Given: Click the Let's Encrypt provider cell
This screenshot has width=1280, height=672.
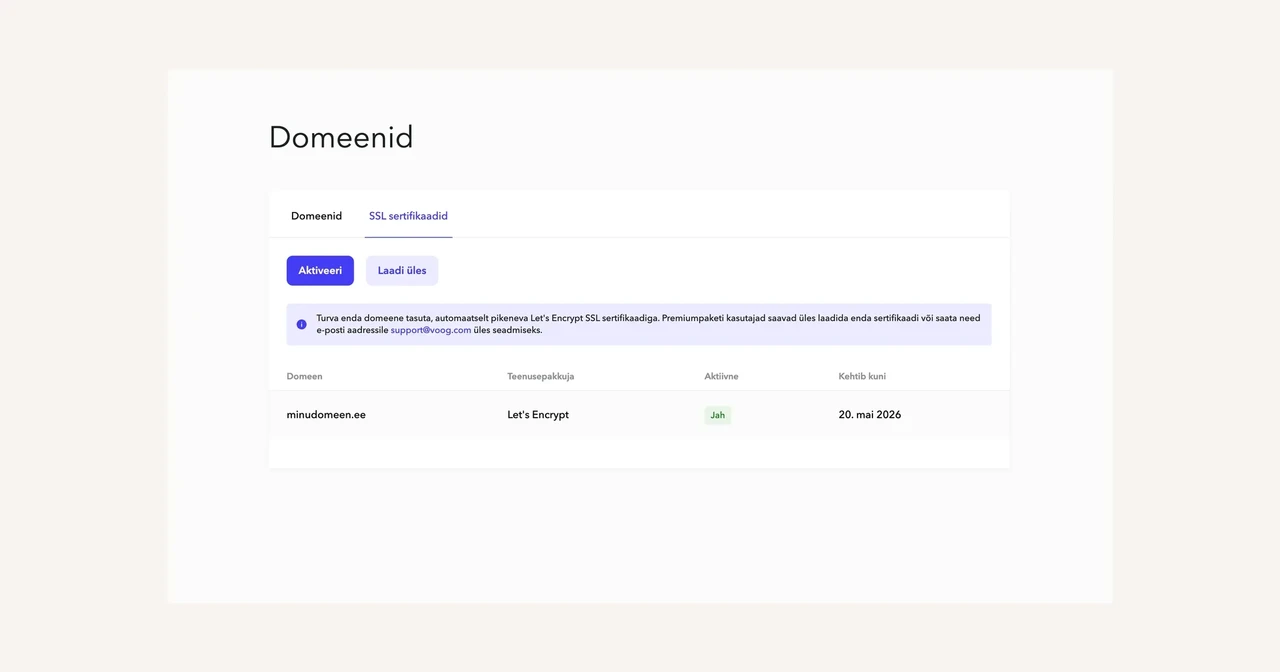Looking at the screenshot, I should 538,415.
